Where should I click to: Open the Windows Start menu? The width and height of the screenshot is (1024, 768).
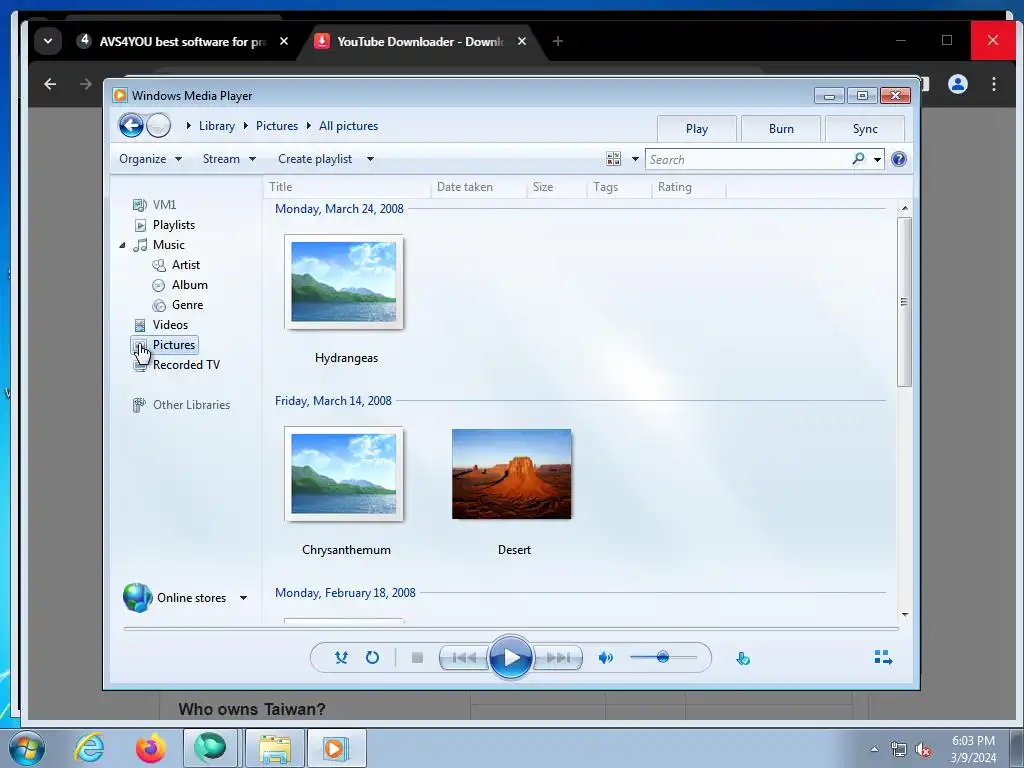pyautogui.click(x=27, y=748)
